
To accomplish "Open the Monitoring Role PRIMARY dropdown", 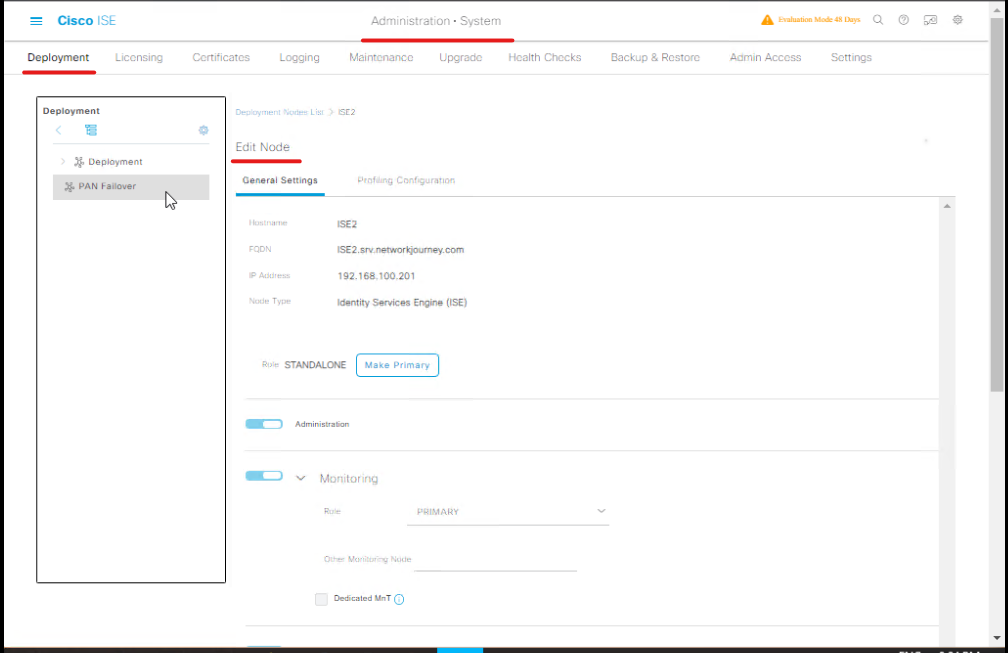I will [x=508, y=512].
